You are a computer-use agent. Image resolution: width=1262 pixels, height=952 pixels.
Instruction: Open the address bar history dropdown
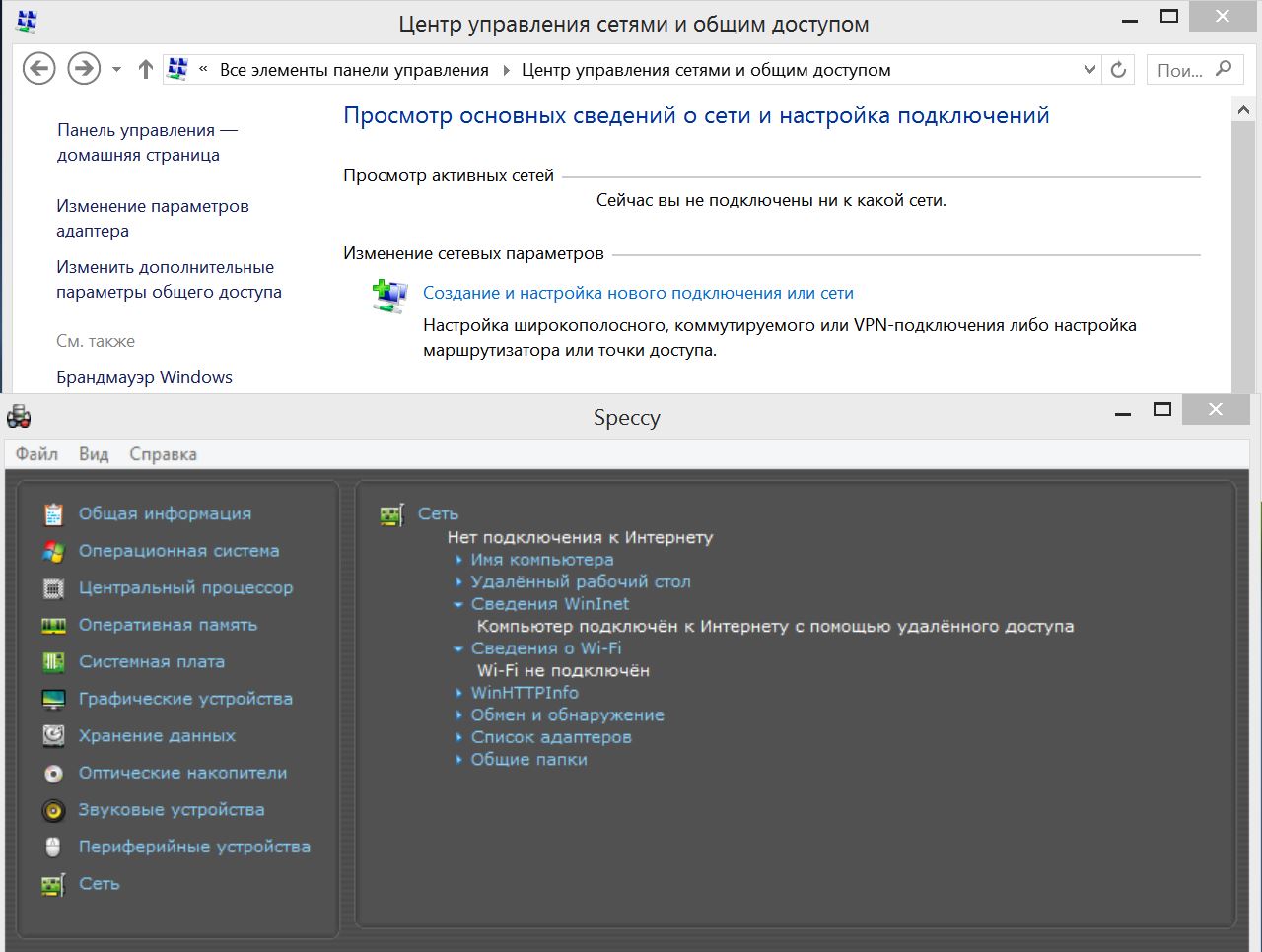pos(1089,70)
